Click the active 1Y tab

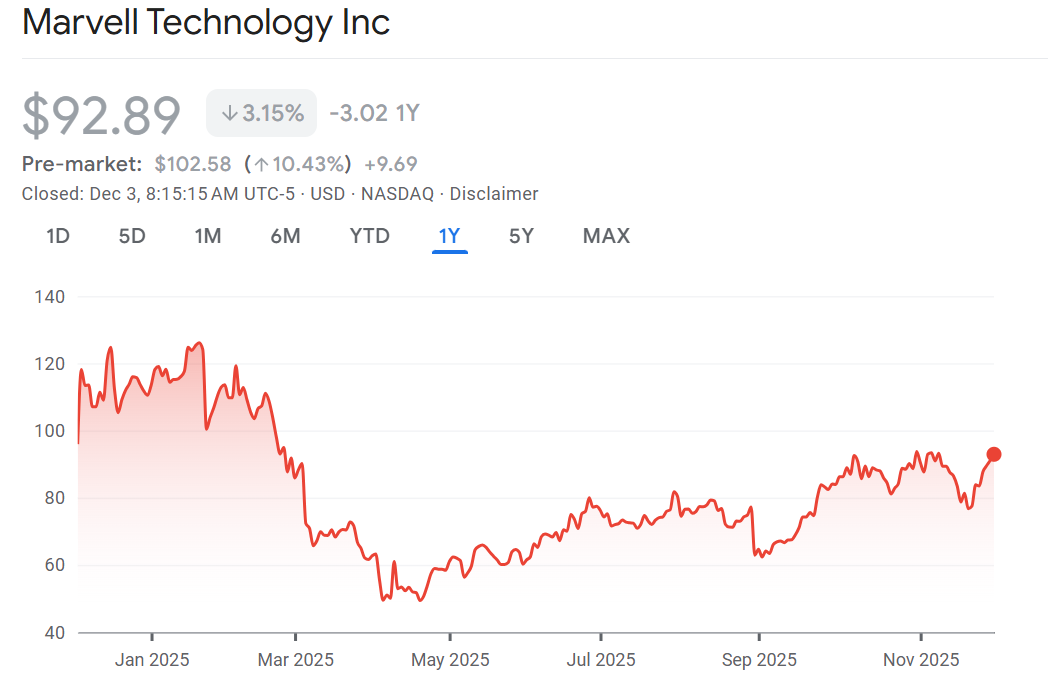coord(449,236)
